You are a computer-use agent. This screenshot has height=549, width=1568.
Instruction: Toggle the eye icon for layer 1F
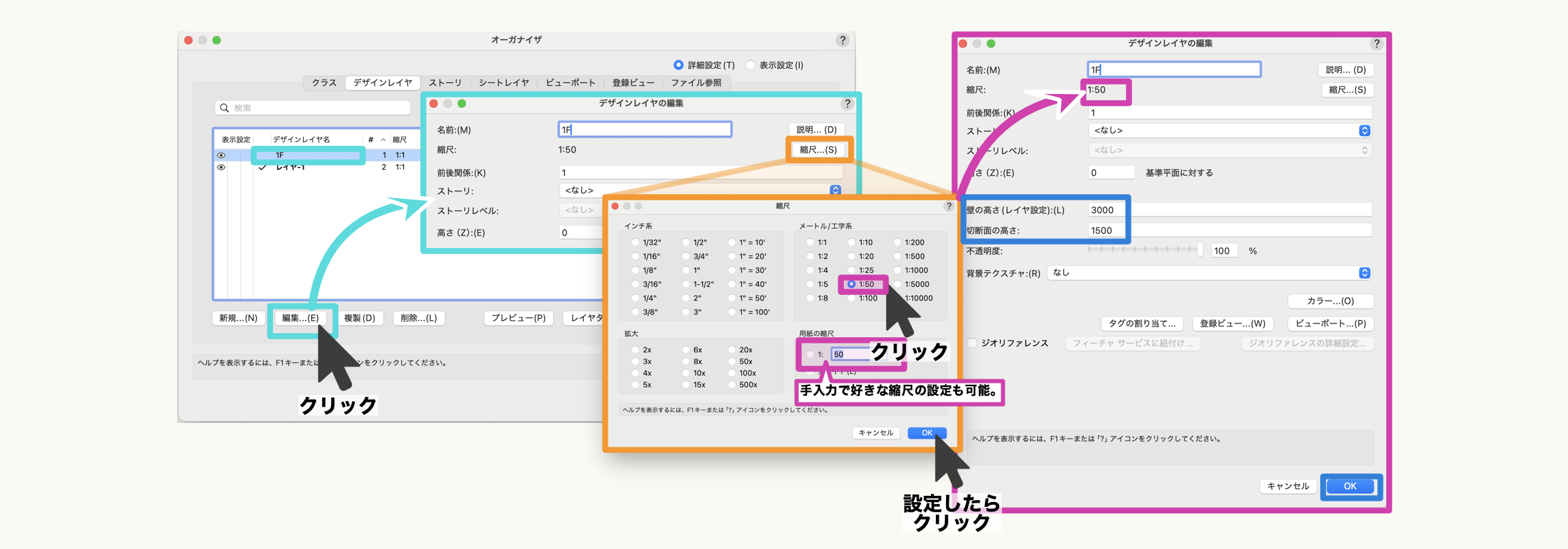[221, 155]
